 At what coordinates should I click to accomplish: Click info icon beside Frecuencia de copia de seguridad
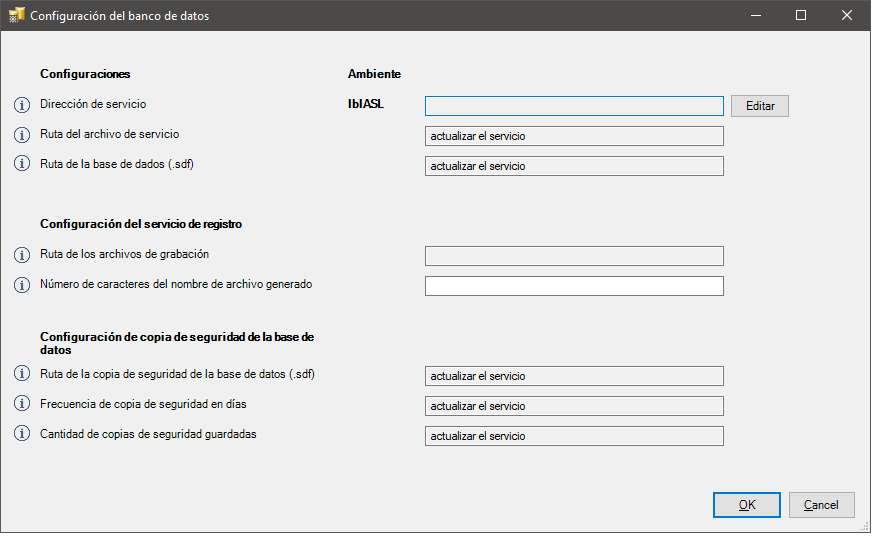[22, 403]
